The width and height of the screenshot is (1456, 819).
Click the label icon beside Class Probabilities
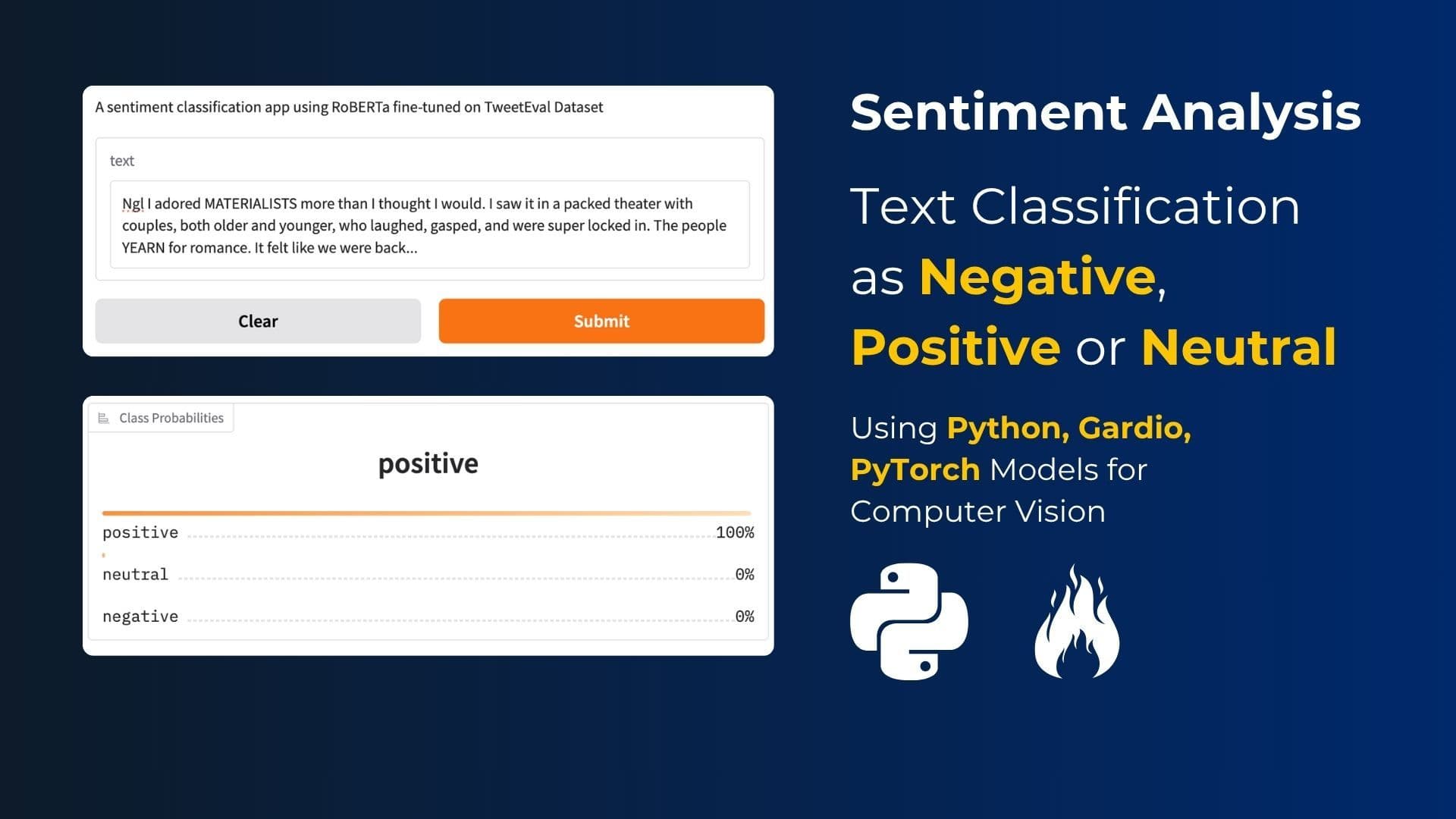pos(103,417)
